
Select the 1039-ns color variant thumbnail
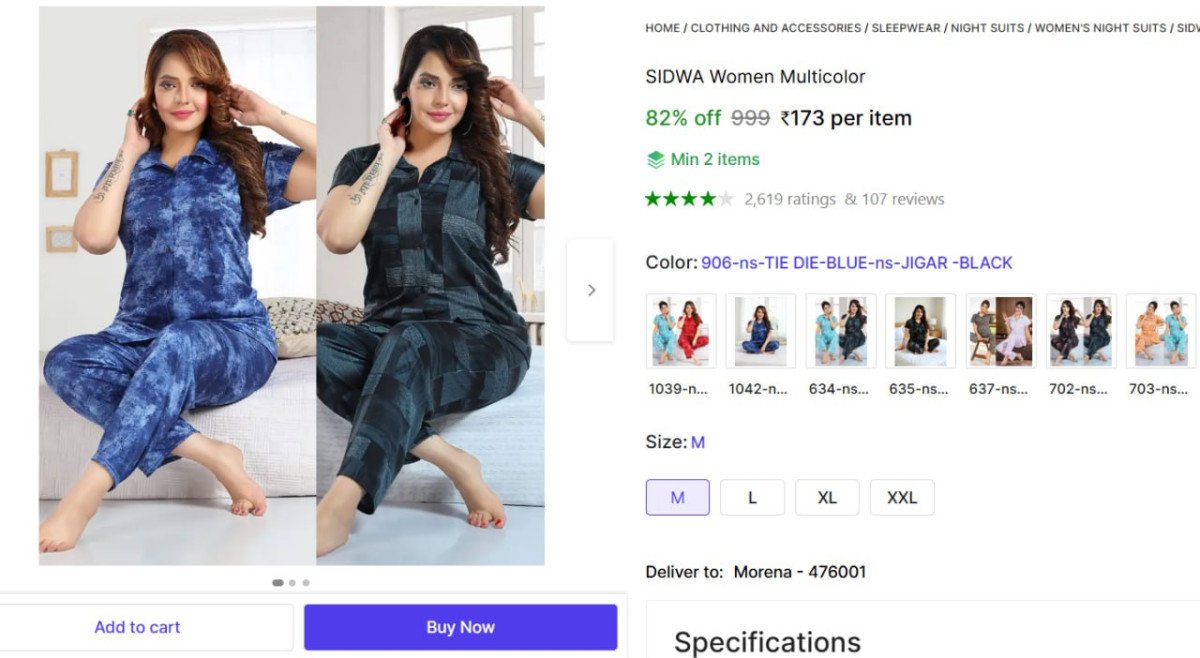coord(681,331)
